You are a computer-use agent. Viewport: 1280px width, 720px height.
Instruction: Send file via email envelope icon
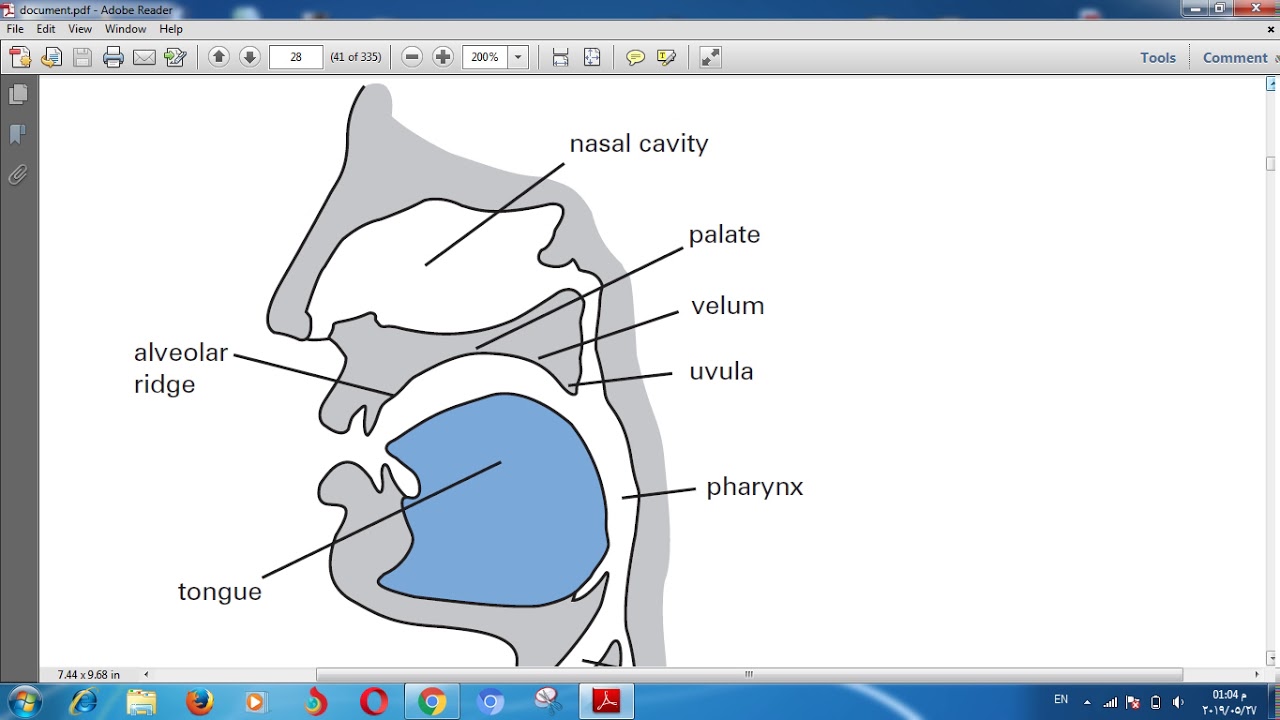click(x=144, y=57)
